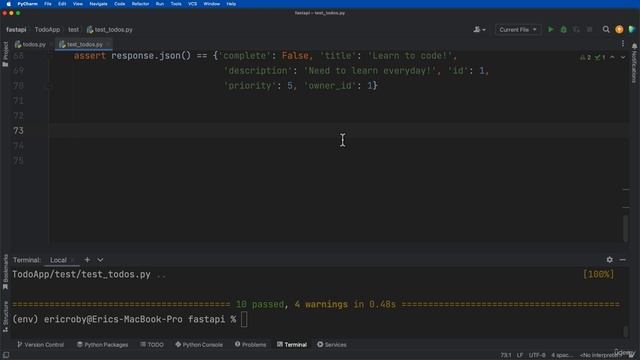Viewport: 640px width, 360px height.
Task: Click the orange updates icon
Action: (x=619, y=29)
